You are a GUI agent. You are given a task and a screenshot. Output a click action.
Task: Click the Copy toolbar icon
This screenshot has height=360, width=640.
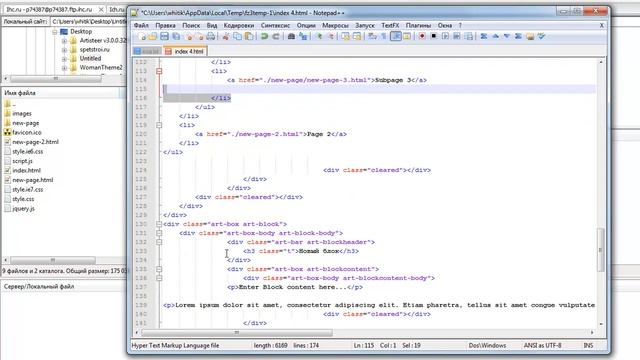237,37
